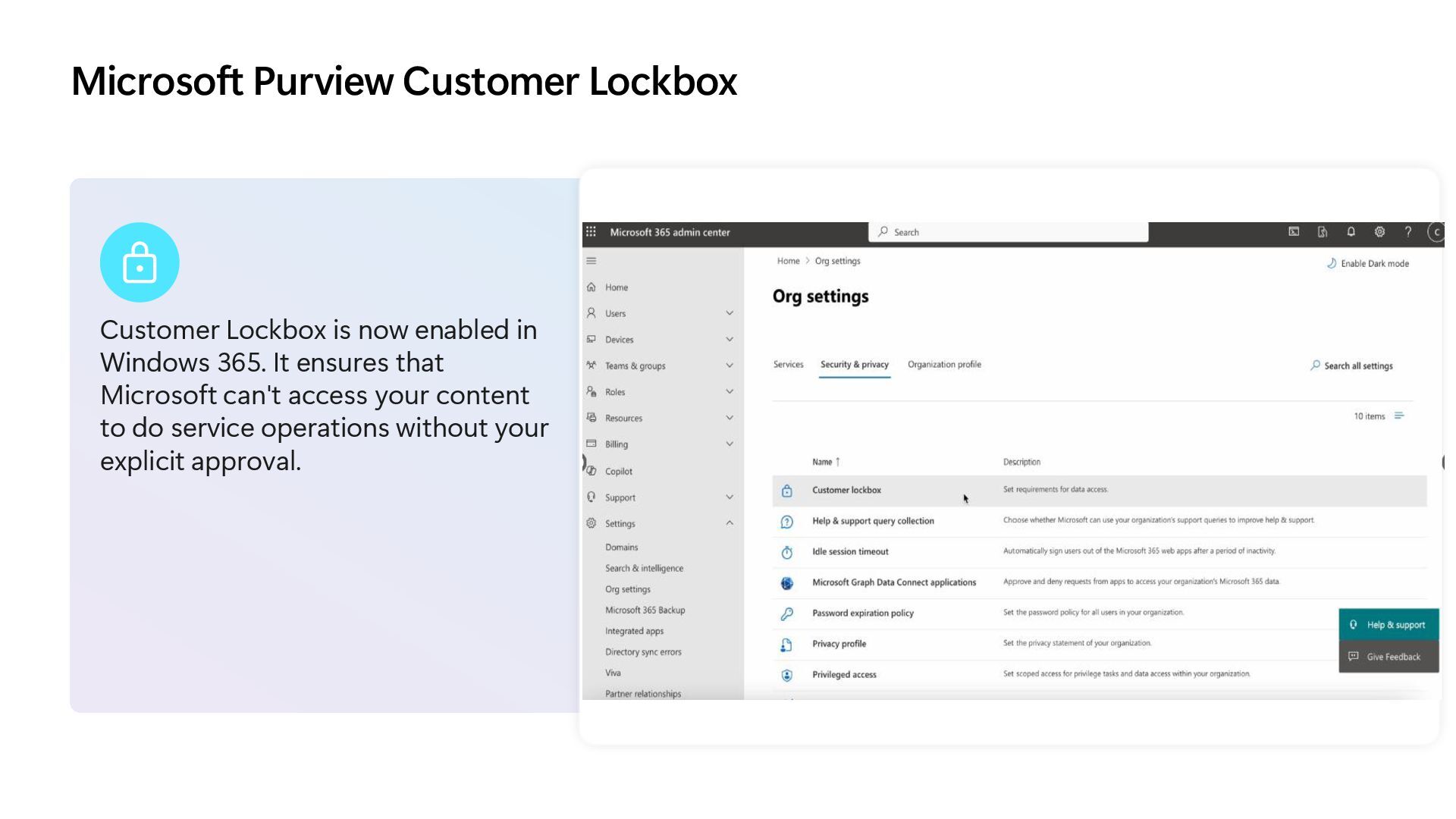Viewport: 1456px width, 819px height.
Task: Click the Copilot icon in sidebar
Action: point(591,471)
